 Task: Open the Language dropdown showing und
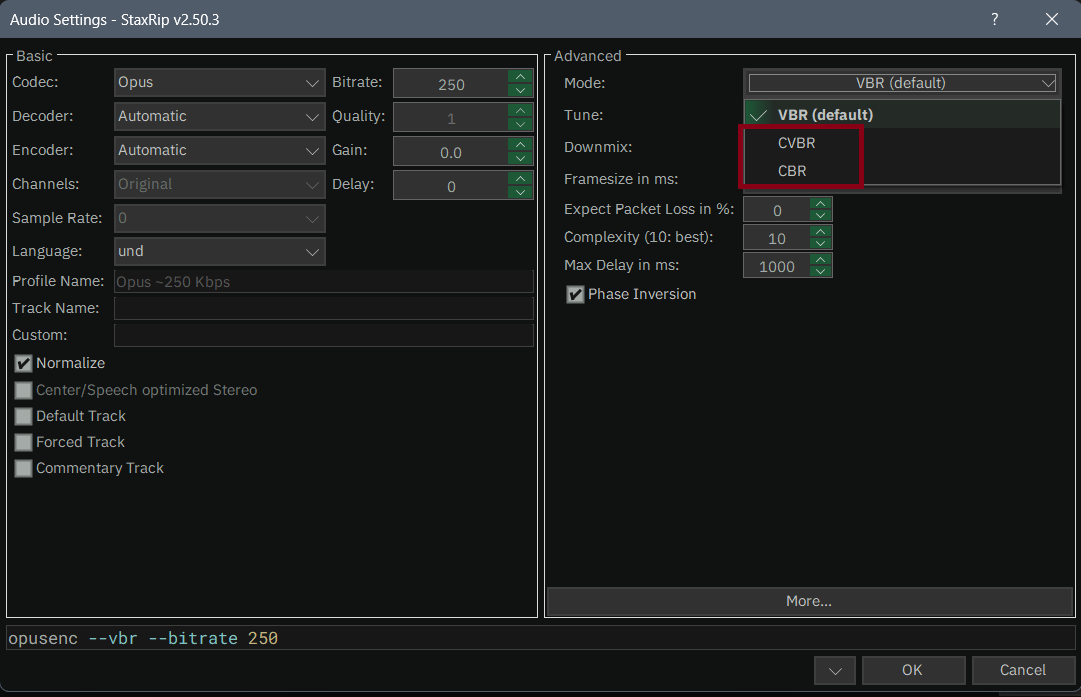click(219, 252)
